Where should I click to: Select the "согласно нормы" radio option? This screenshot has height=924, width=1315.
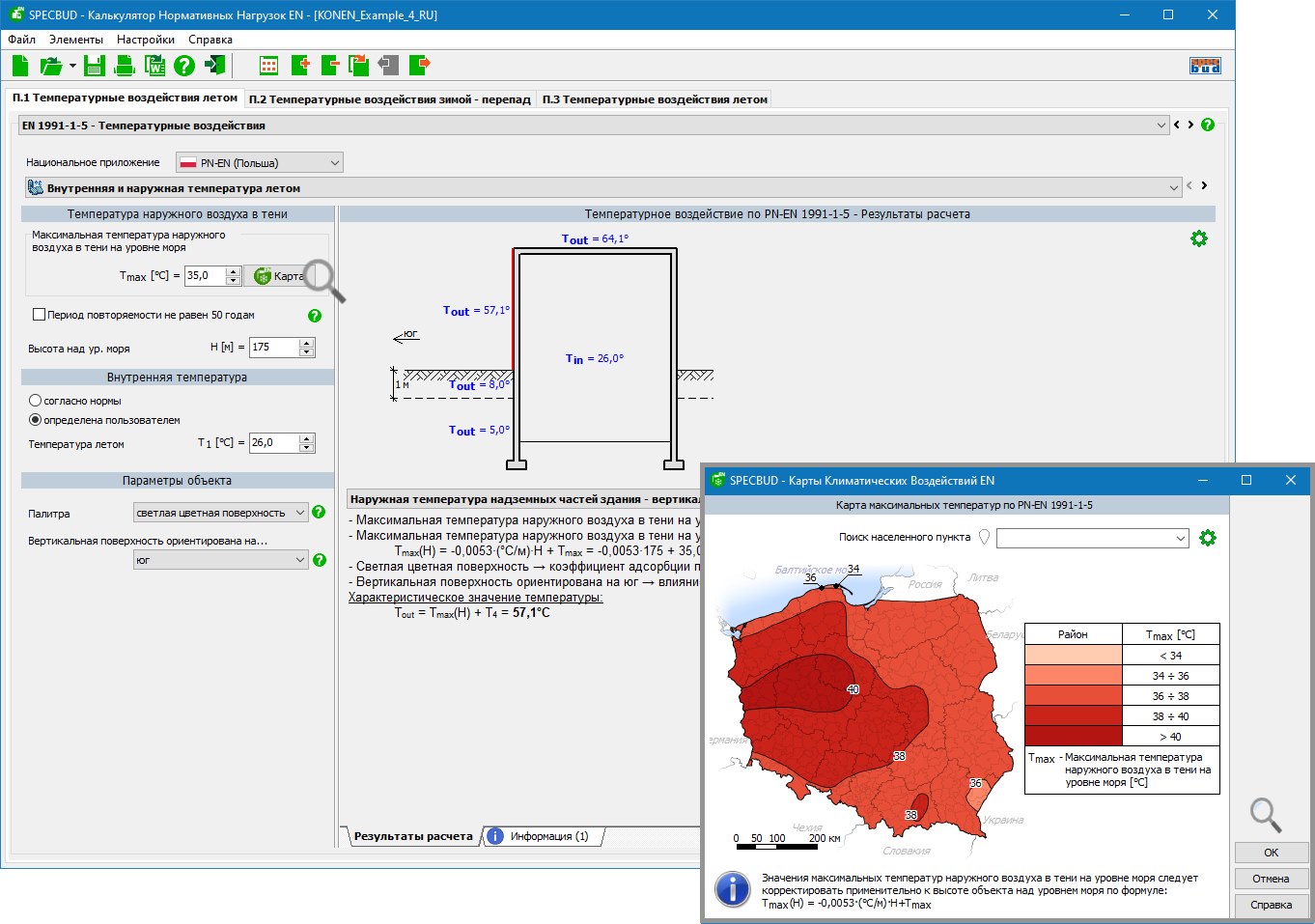[x=36, y=401]
